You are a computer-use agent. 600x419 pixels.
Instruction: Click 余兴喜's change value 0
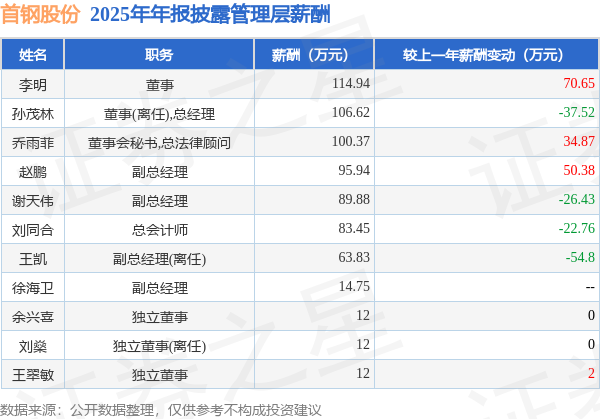(591, 315)
